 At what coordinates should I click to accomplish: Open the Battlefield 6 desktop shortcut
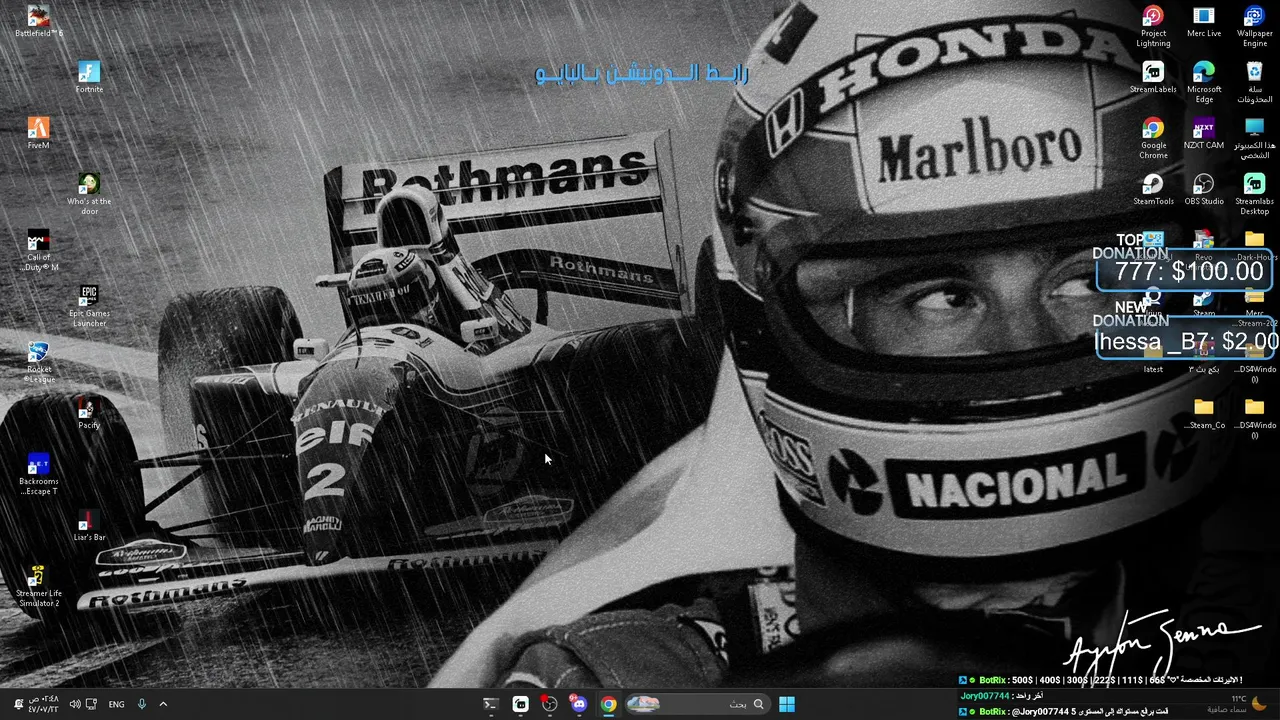pyautogui.click(x=38, y=21)
